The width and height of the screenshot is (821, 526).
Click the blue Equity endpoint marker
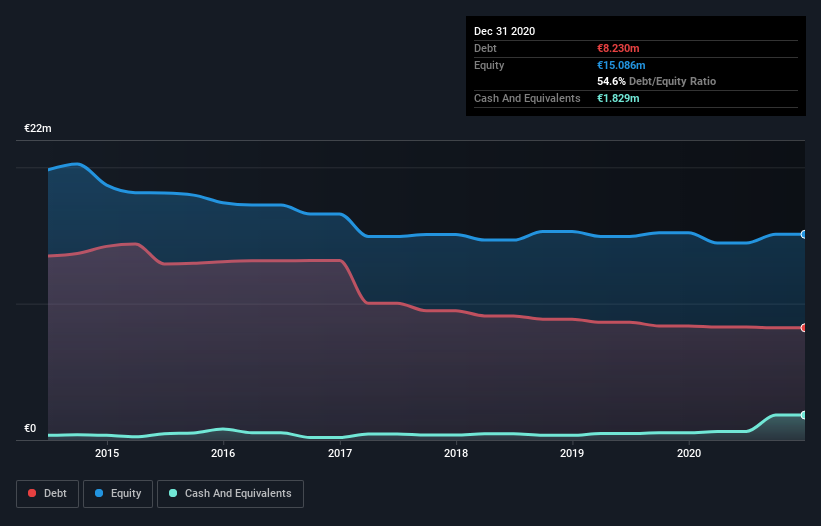(x=804, y=234)
